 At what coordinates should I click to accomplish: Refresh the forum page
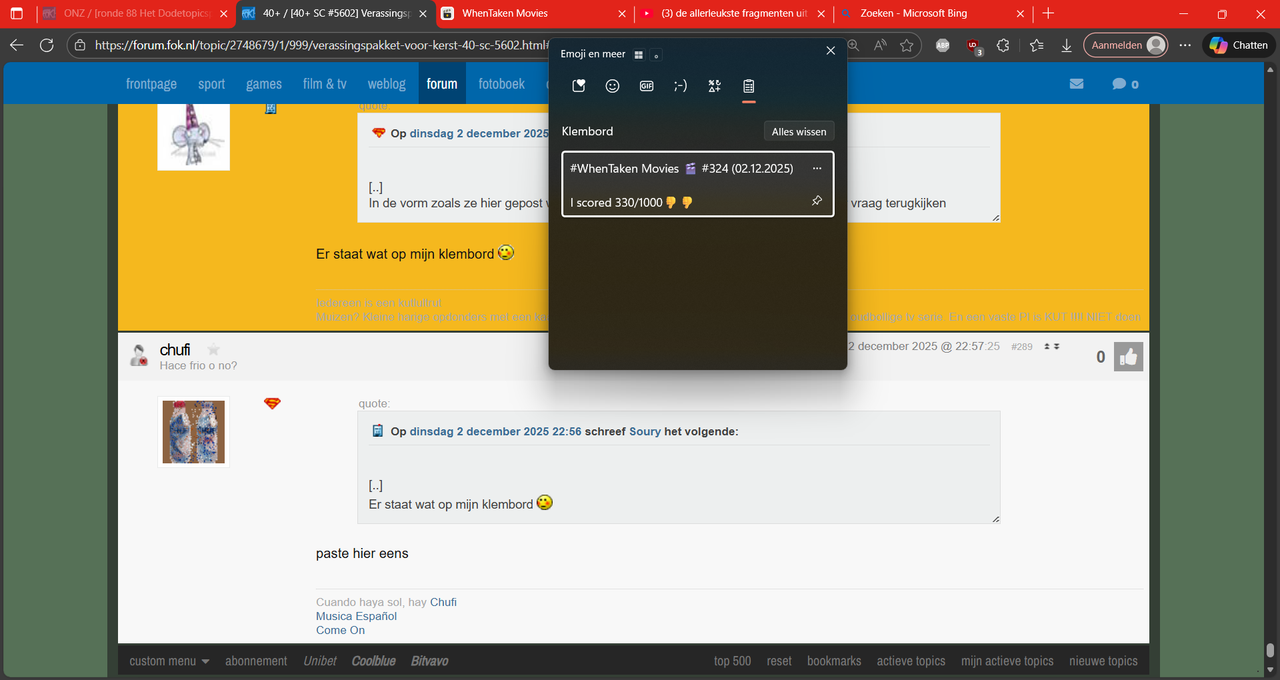(46, 45)
